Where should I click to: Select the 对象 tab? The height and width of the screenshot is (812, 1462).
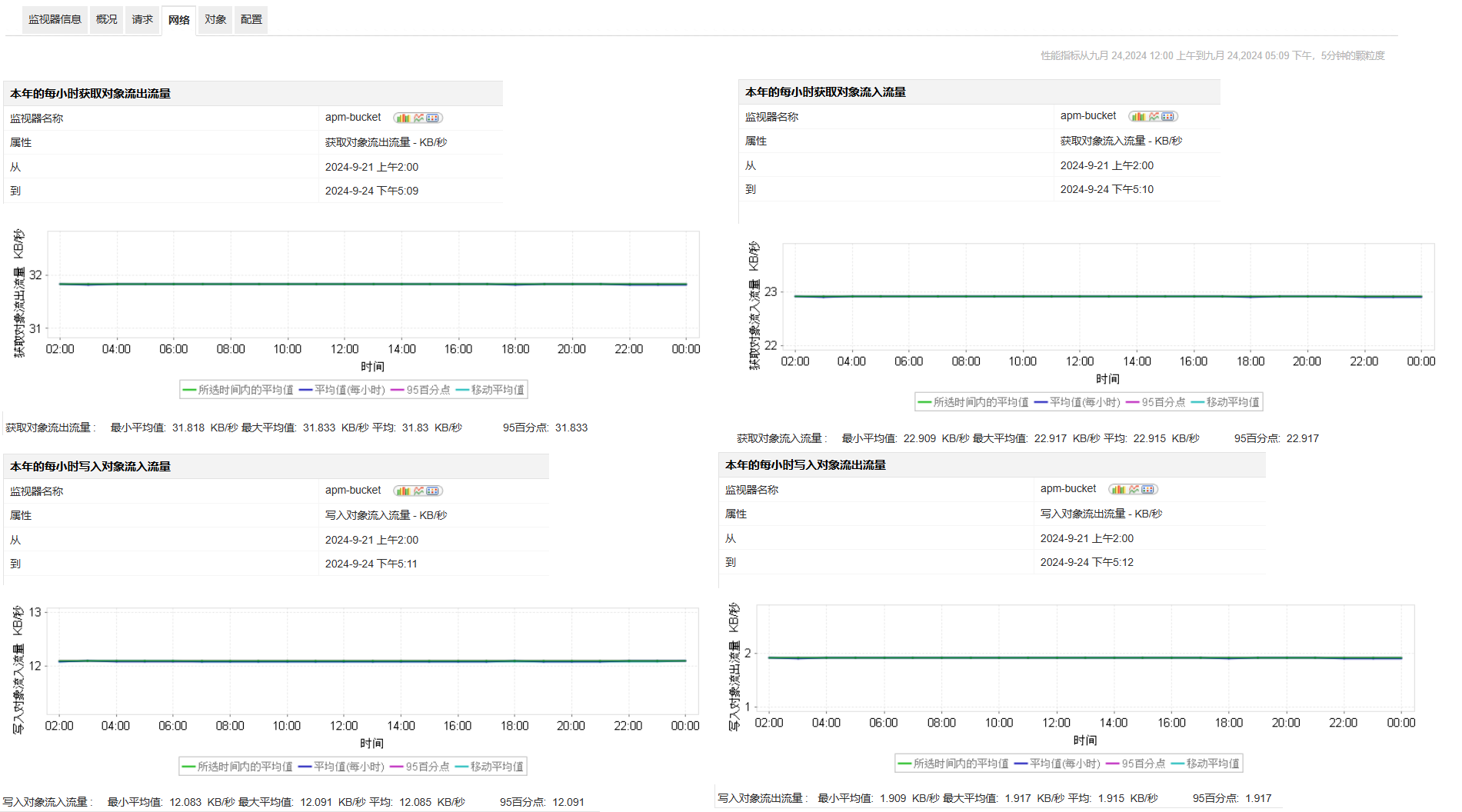(x=215, y=19)
